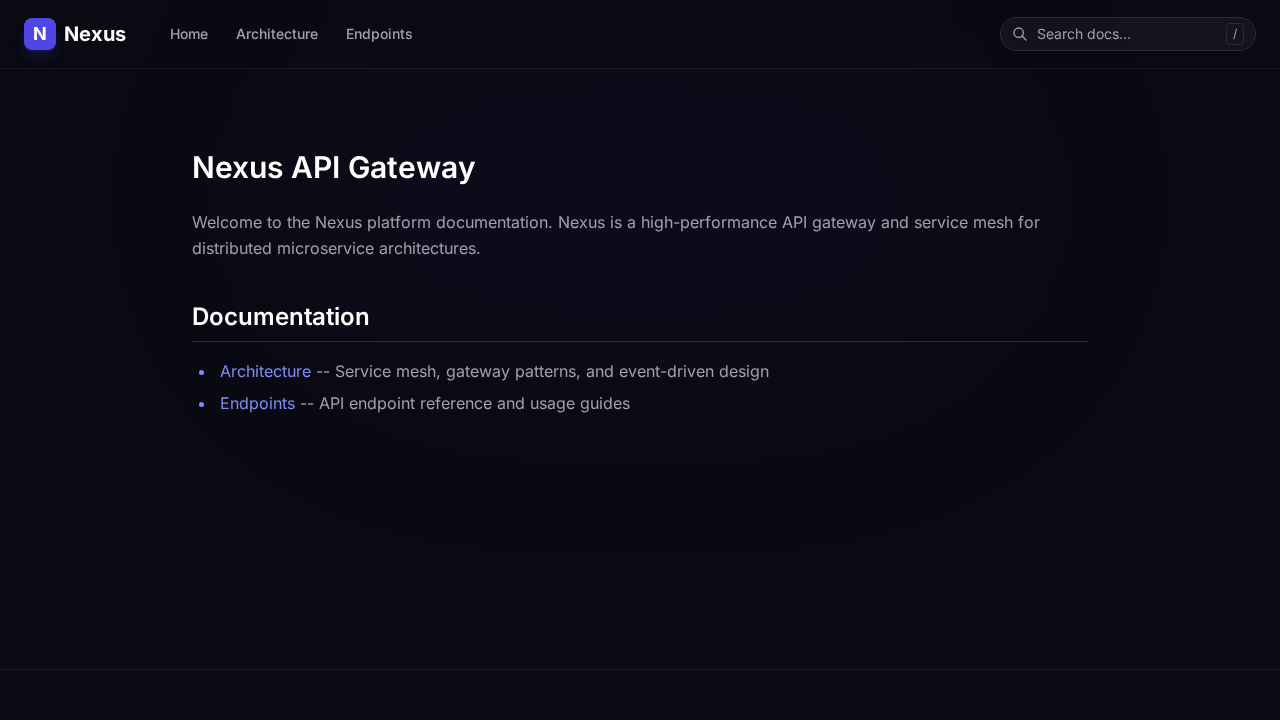The height and width of the screenshot is (720, 1280).
Task: Follow the Endpoints link in the Documentation list
Action: pyautogui.click(x=257, y=403)
